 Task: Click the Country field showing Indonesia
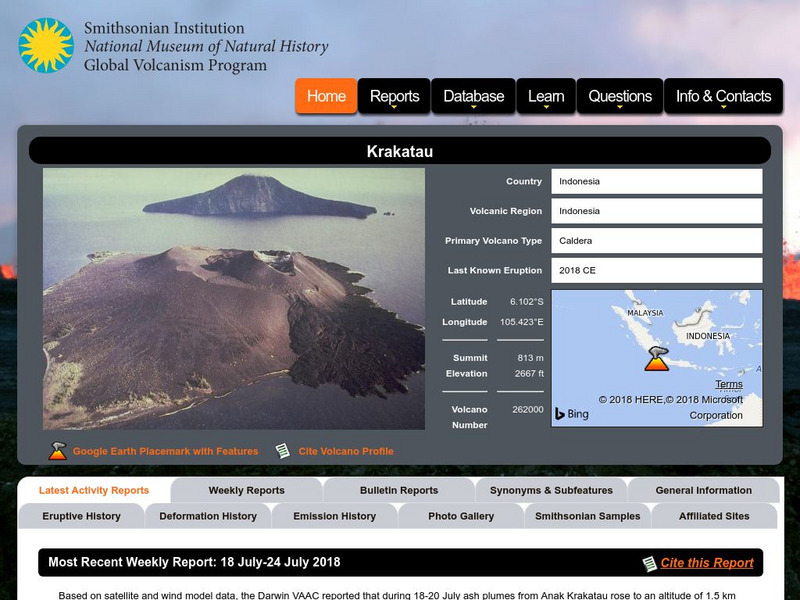tap(657, 181)
